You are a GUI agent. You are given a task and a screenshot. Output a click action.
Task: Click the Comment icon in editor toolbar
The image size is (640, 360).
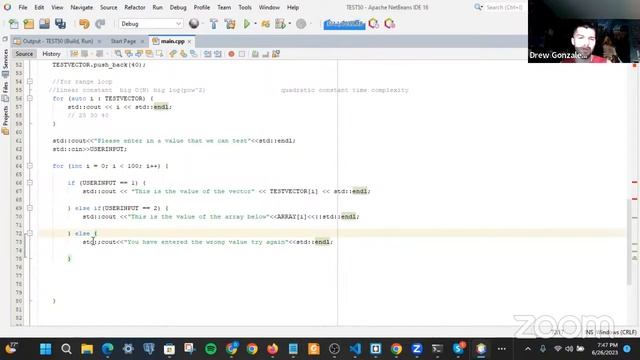255,54
